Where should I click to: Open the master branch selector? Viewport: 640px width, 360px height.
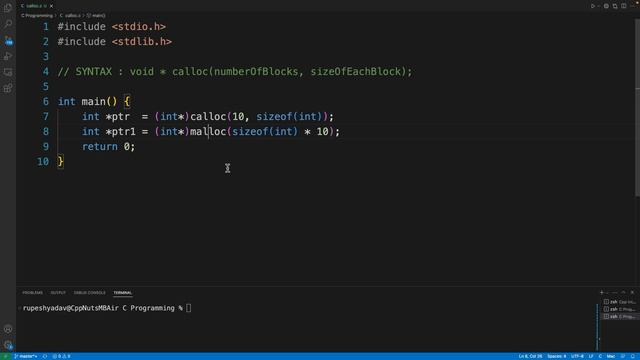[x=26, y=356]
